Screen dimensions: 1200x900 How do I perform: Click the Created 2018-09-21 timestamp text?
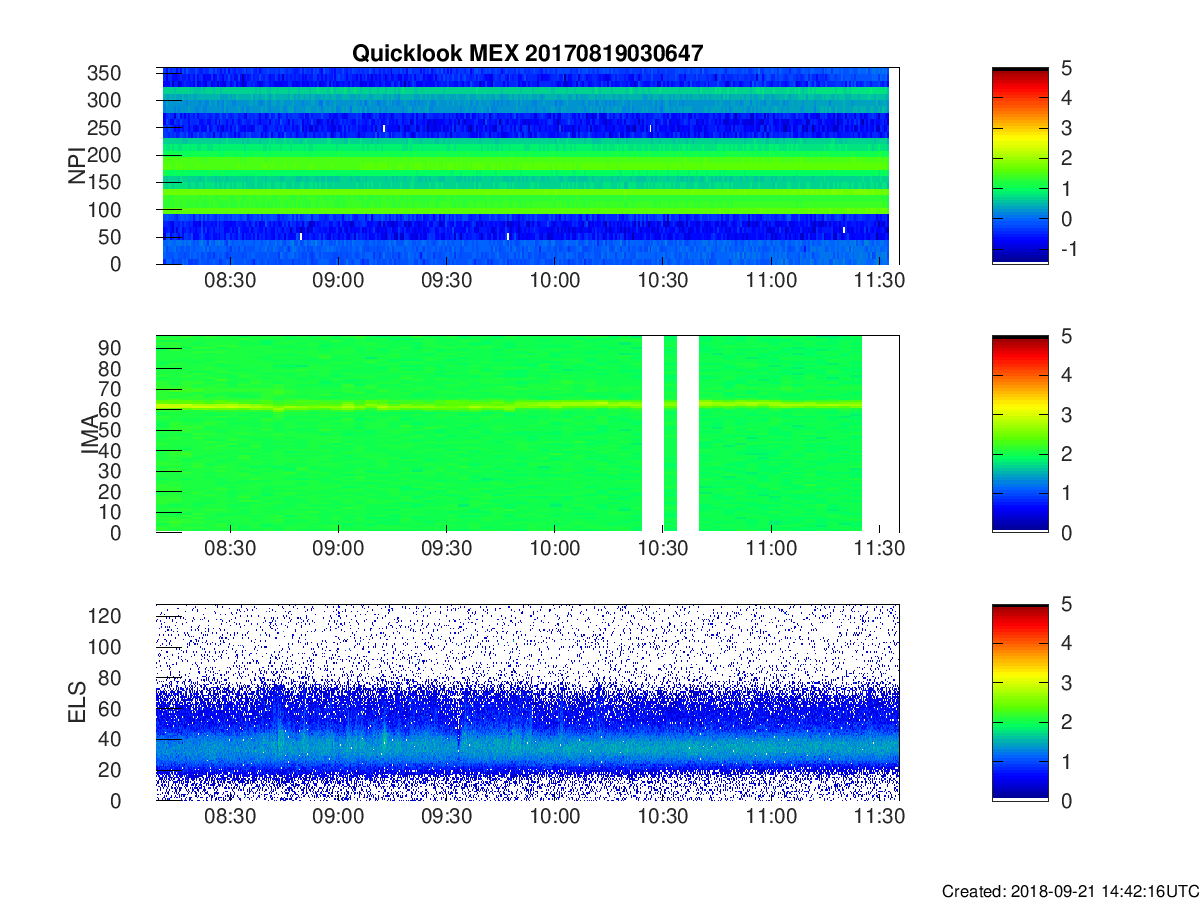pos(1069,891)
